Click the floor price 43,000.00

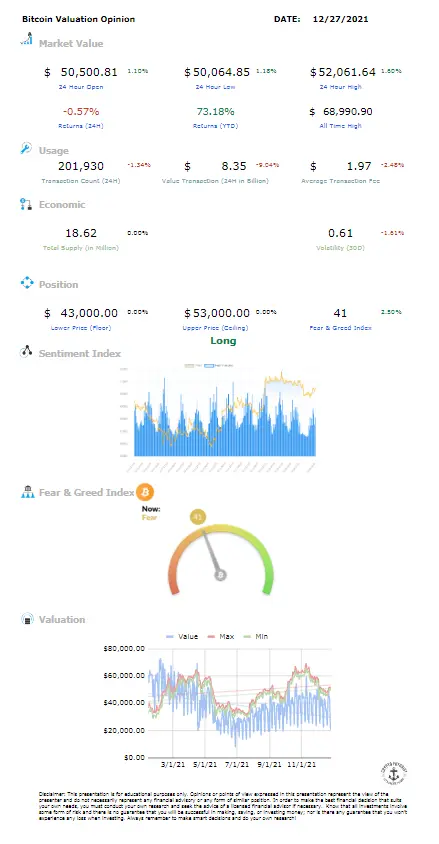[x=87, y=313]
